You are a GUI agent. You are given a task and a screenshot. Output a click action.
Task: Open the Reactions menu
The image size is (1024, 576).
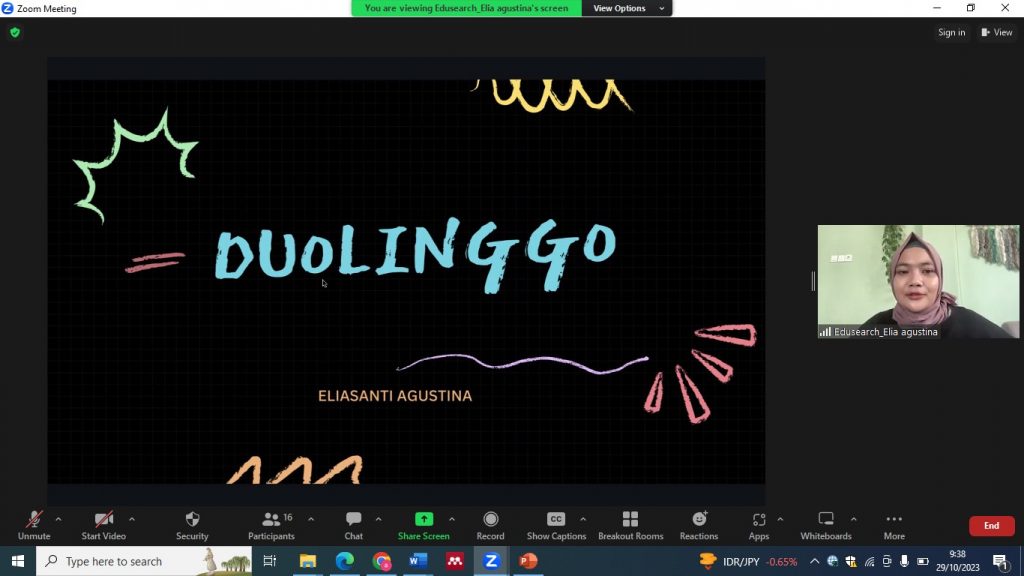(699, 520)
